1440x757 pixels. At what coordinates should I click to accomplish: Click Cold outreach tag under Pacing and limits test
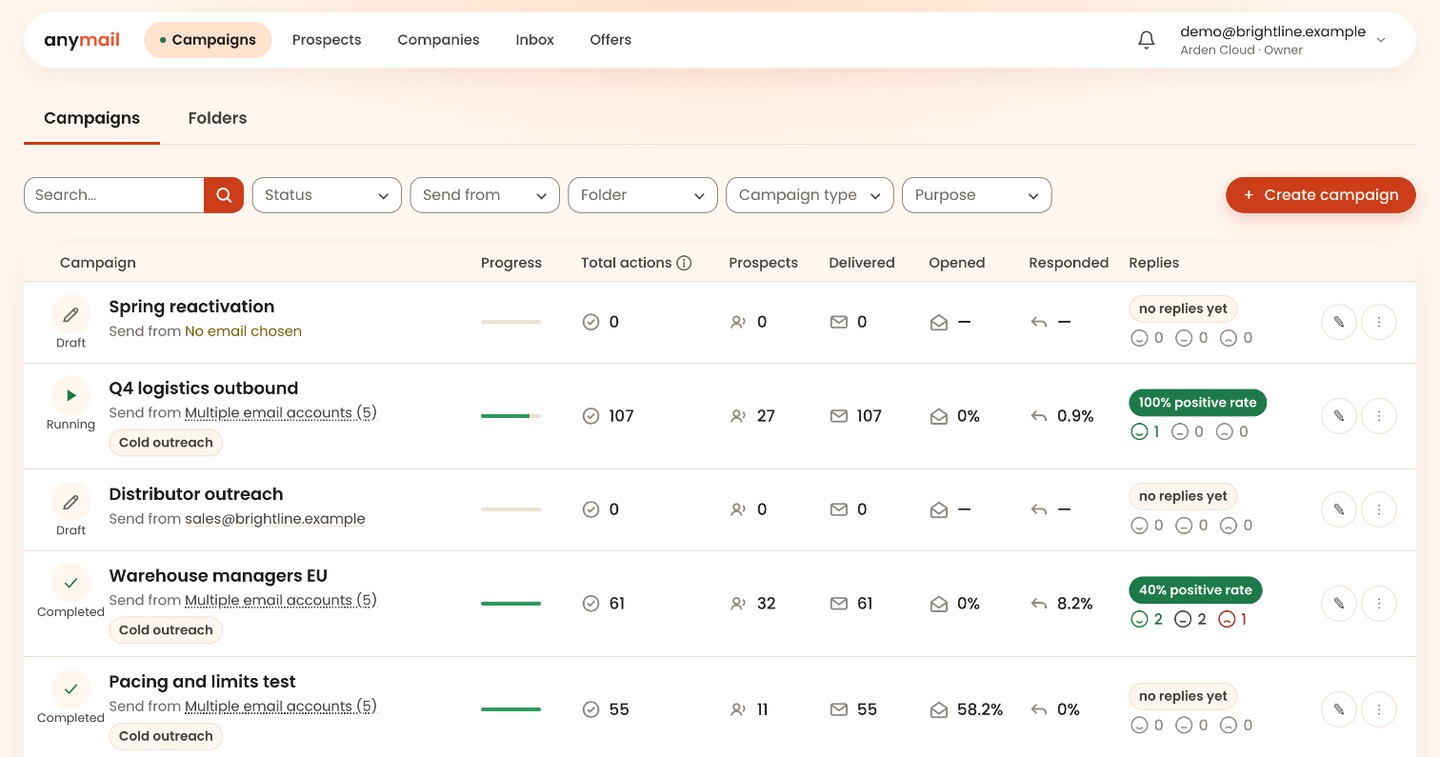[166, 736]
